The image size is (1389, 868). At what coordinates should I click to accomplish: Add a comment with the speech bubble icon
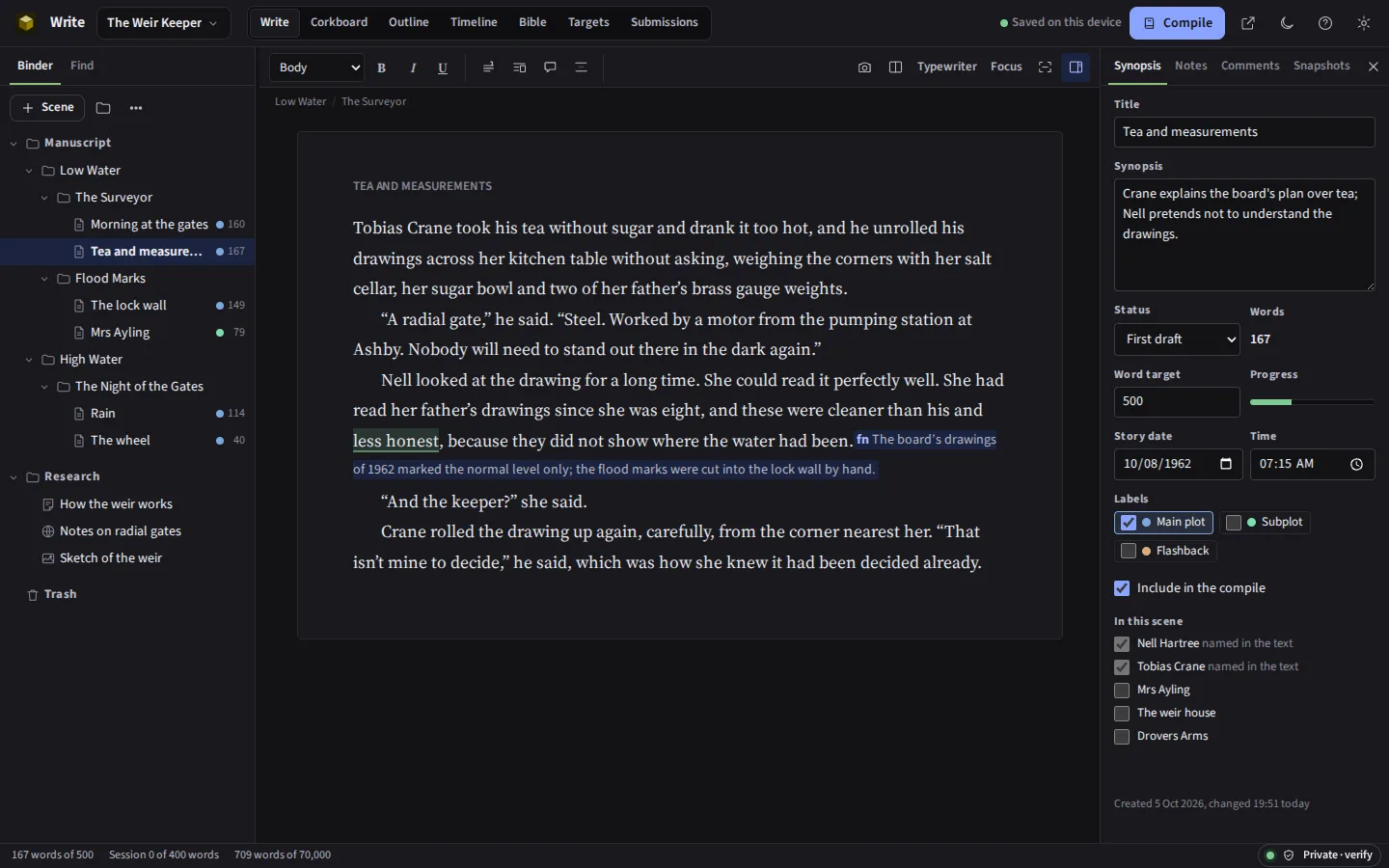point(550,68)
